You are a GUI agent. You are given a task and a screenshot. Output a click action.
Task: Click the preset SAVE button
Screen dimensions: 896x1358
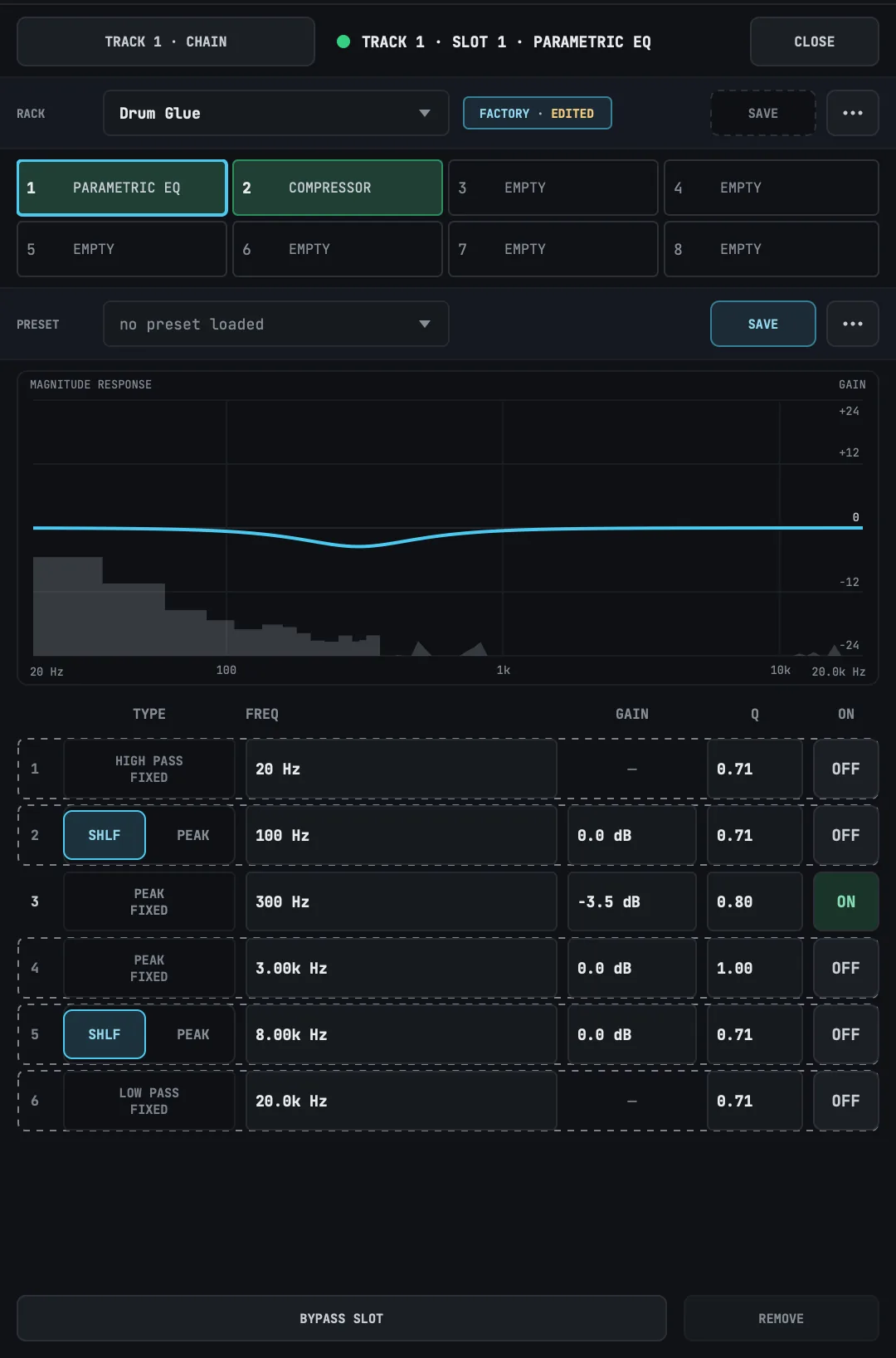click(x=763, y=324)
